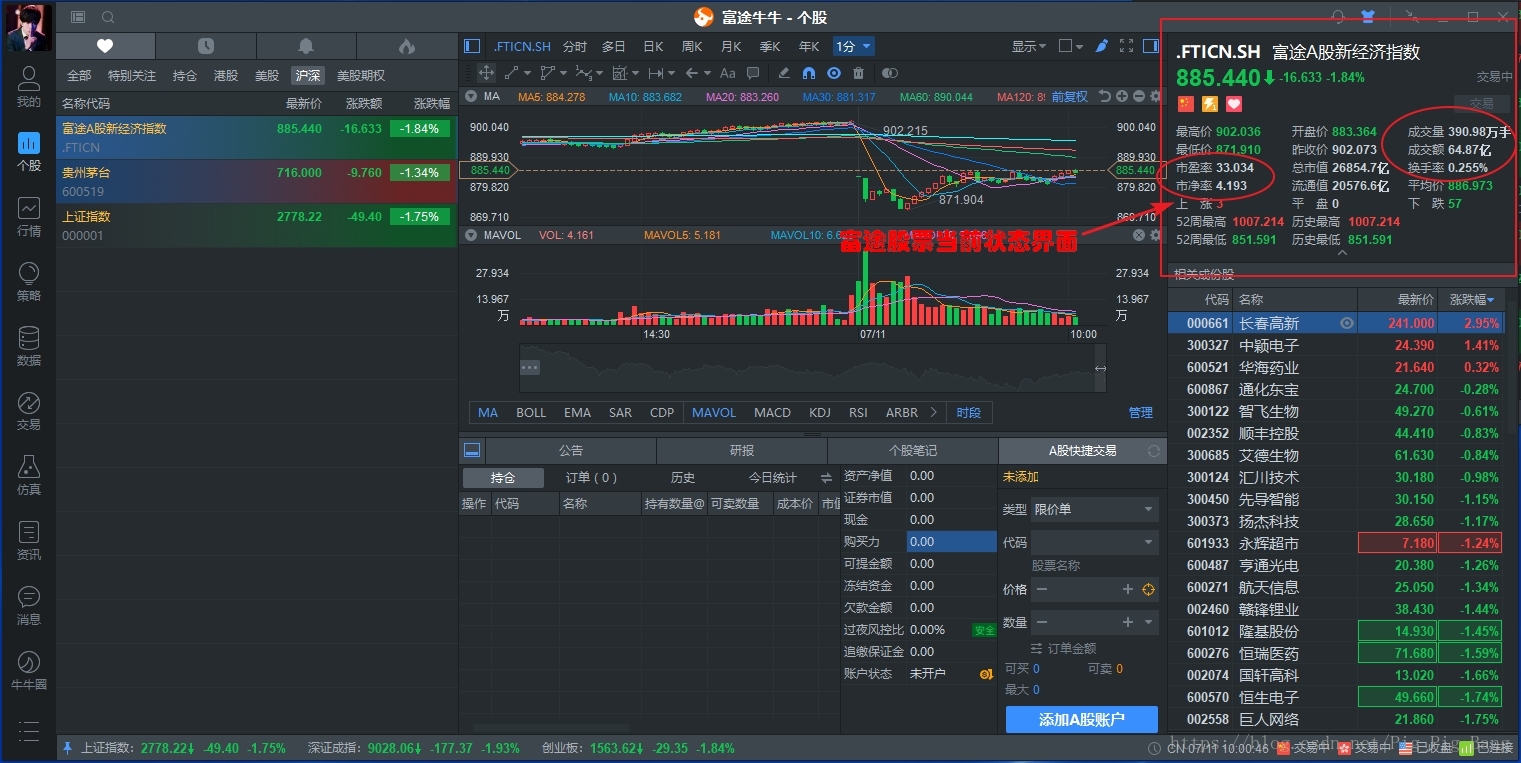Click the search magnifier icon in title bar

pyautogui.click(x=108, y=17)
